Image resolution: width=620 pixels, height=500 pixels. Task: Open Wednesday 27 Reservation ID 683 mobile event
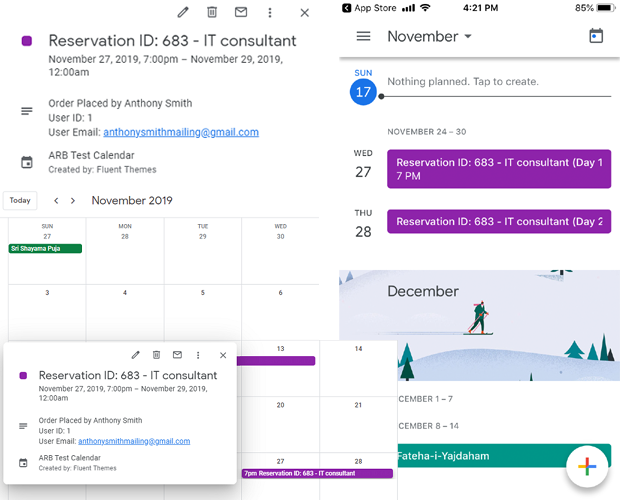[498, 169]
